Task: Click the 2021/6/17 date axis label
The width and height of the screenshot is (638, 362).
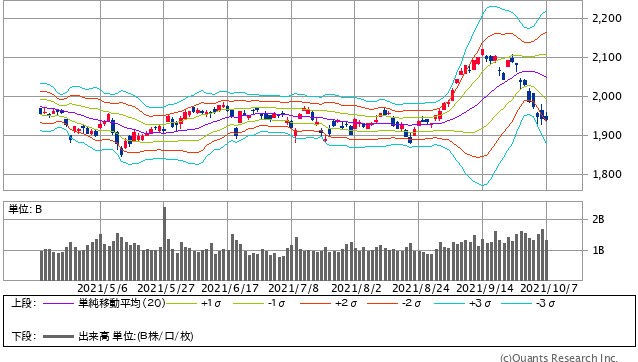Action: coord(230,288)
